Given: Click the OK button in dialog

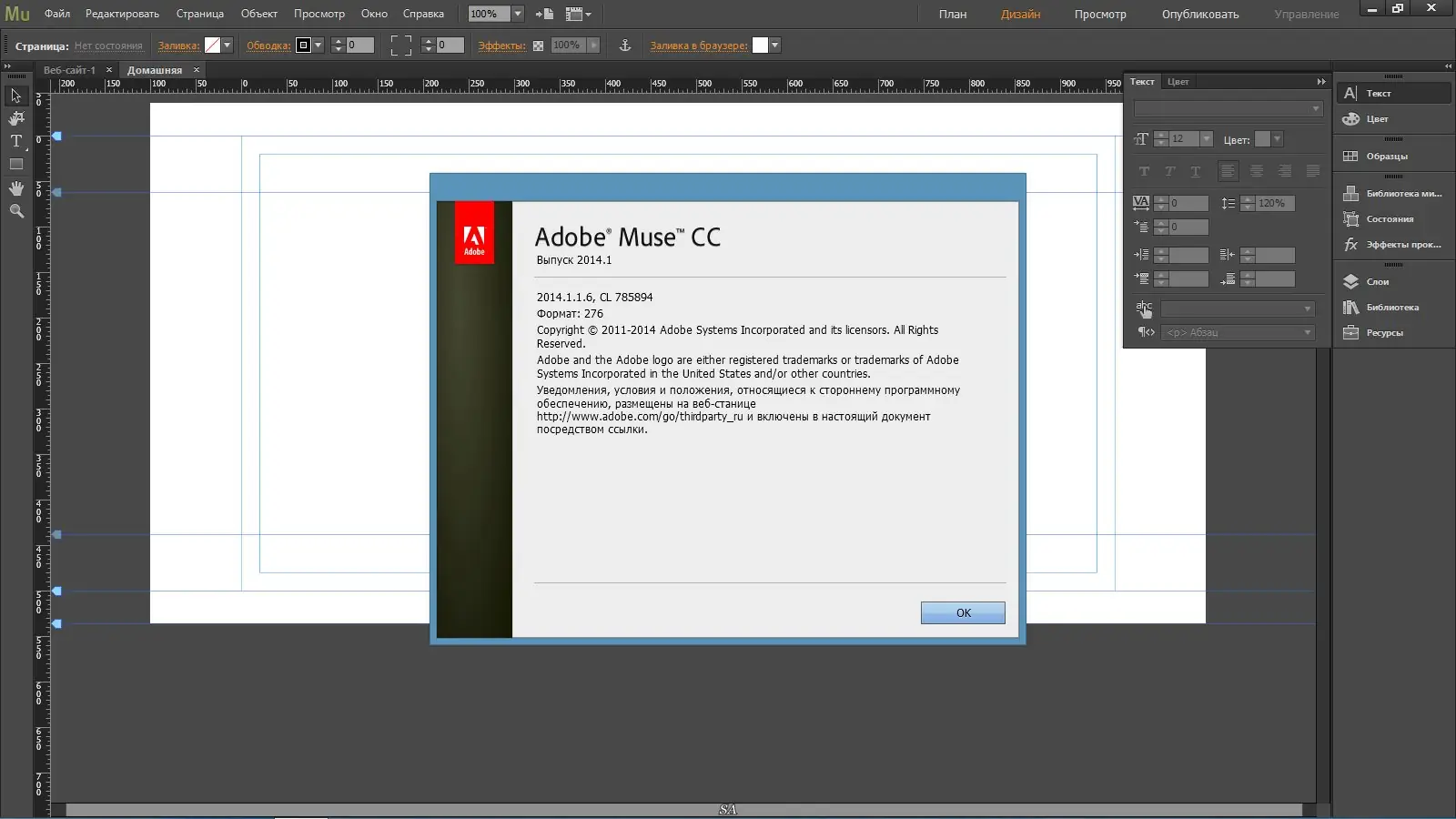Looking at the screenshot, I should [x=963, y=613].
